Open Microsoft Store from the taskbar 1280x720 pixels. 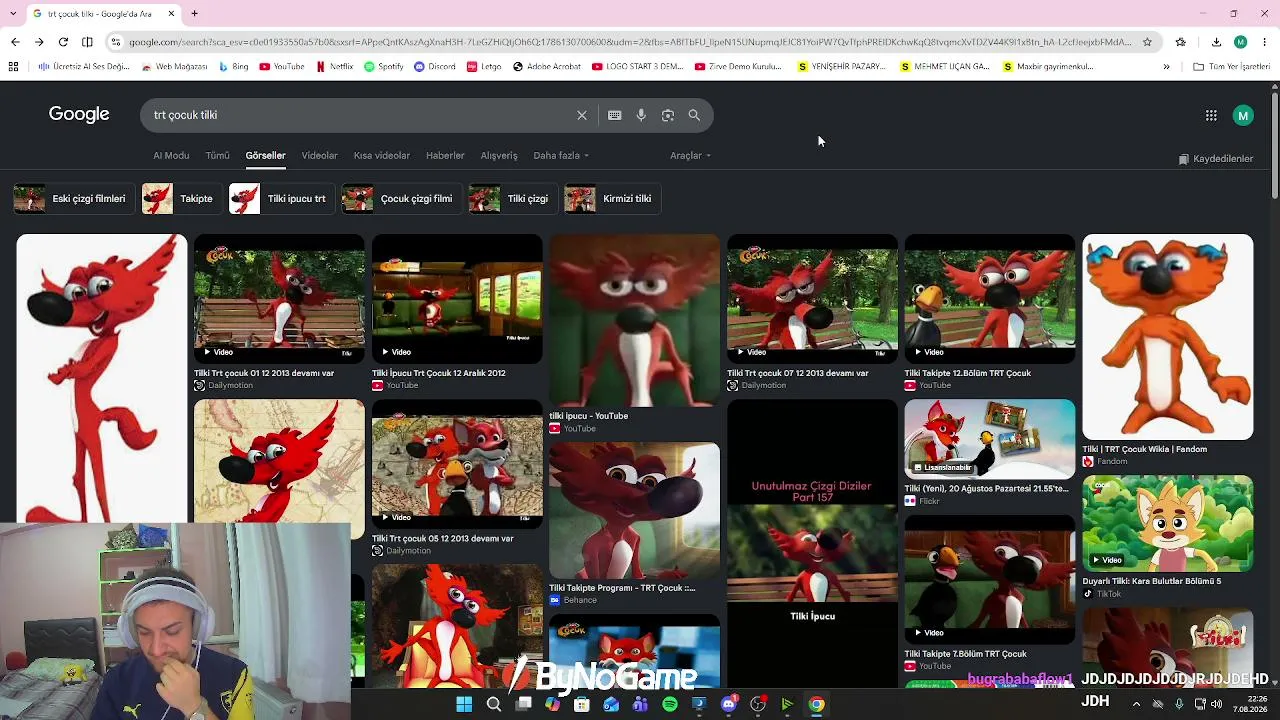click(582, 704)
